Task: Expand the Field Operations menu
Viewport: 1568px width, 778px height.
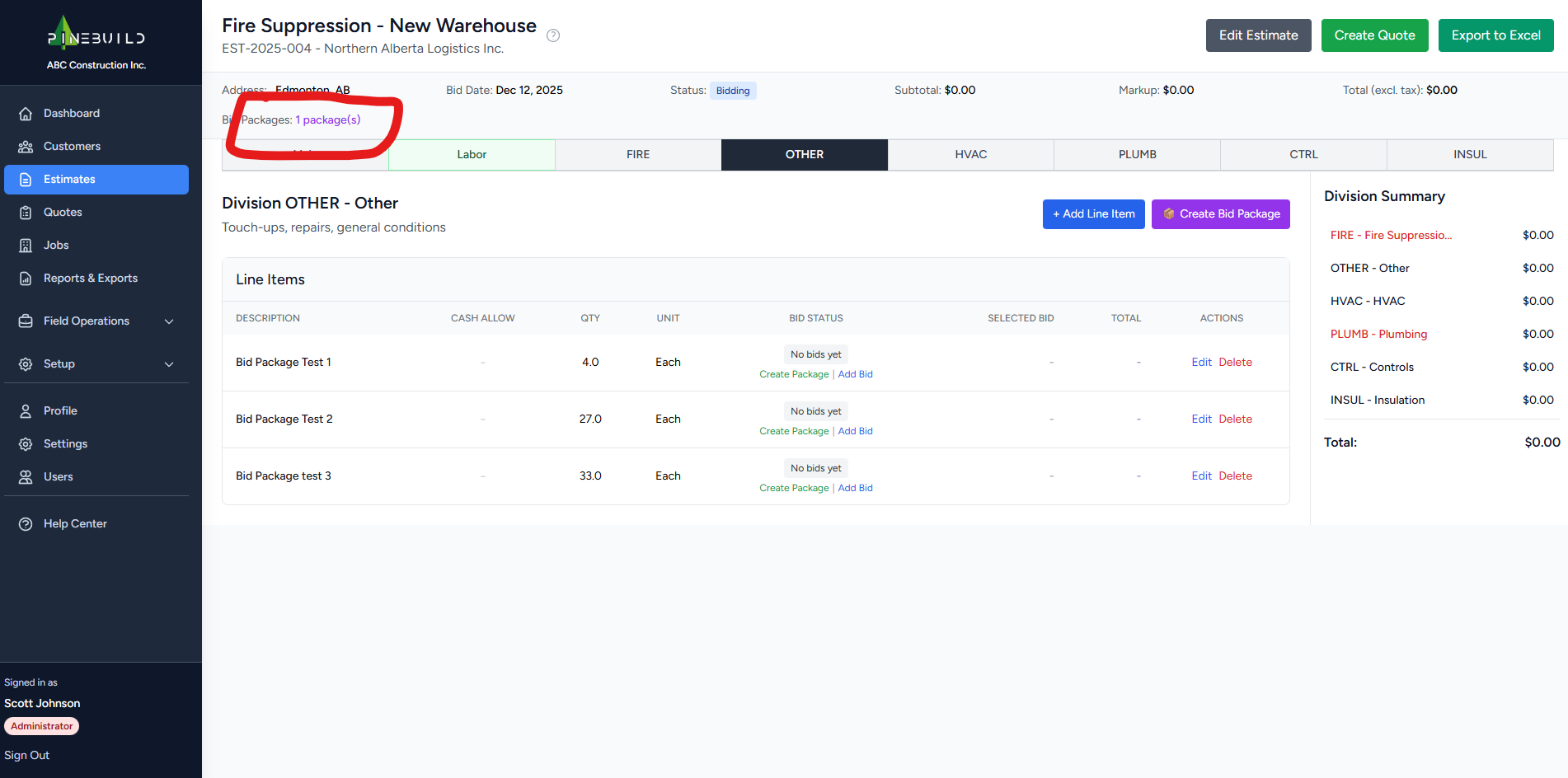Action: (x=87, y=321)
